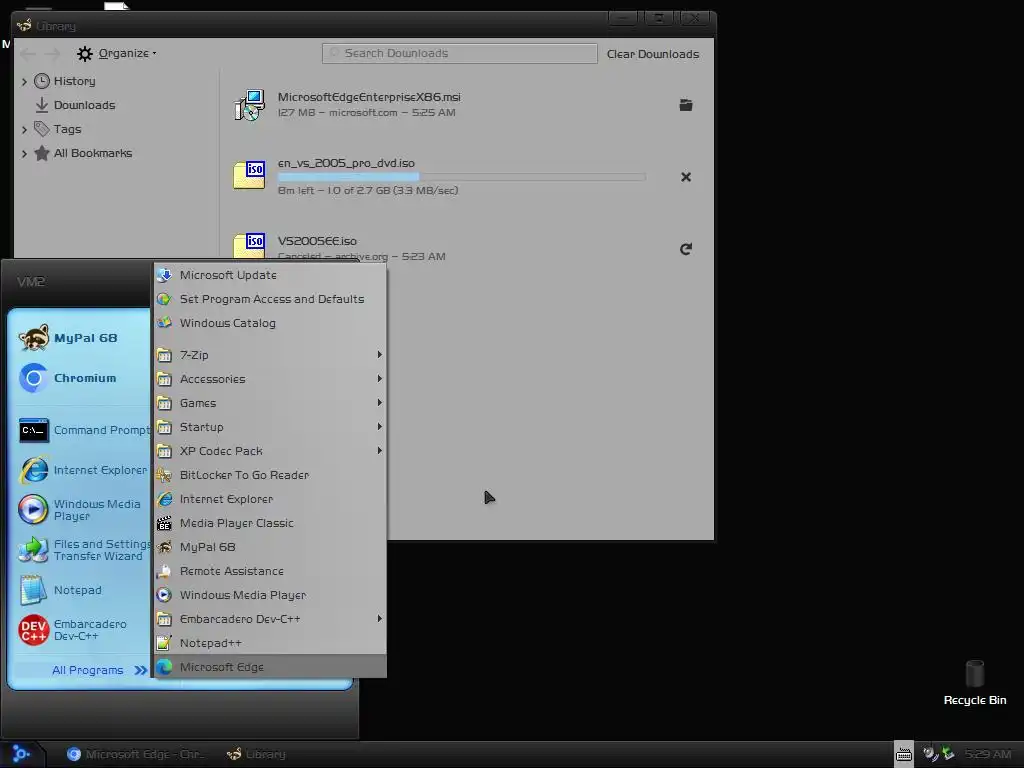Expand the All Bookmarks tree item

[24, 153]
